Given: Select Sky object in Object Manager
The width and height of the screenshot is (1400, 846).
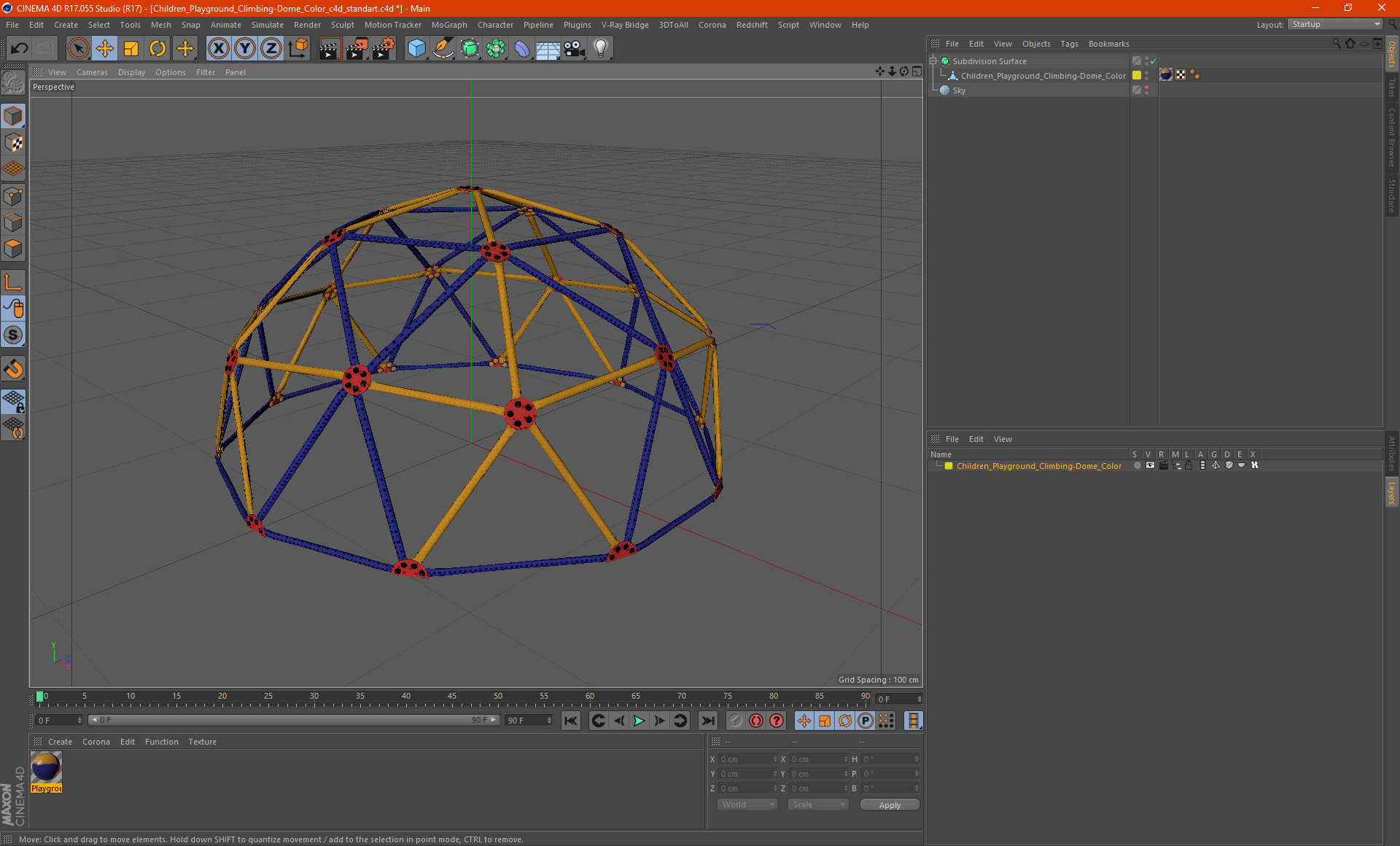Looking at the screenshot, I should point(959,90).
